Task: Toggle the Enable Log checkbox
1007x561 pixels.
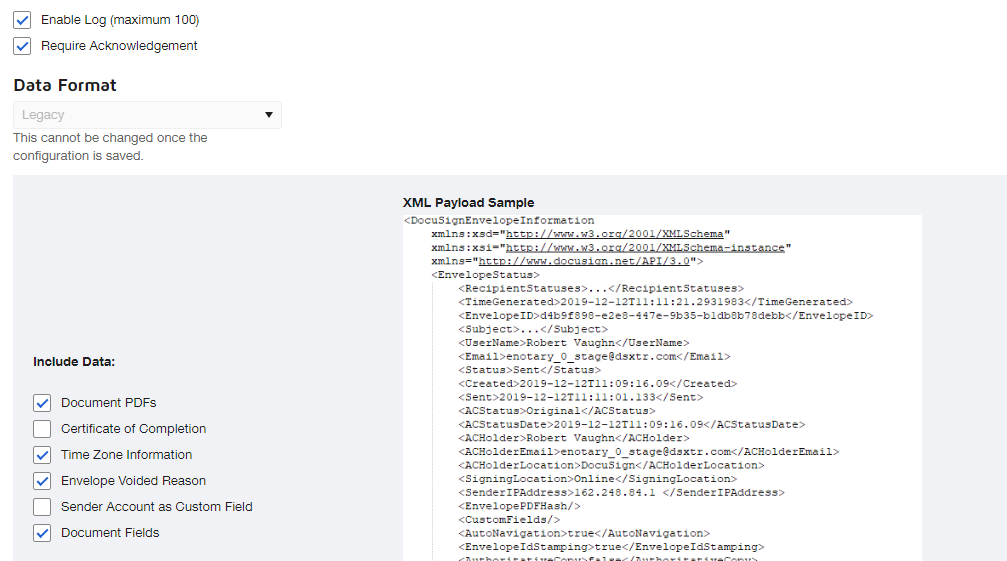Action: point(22,20)
